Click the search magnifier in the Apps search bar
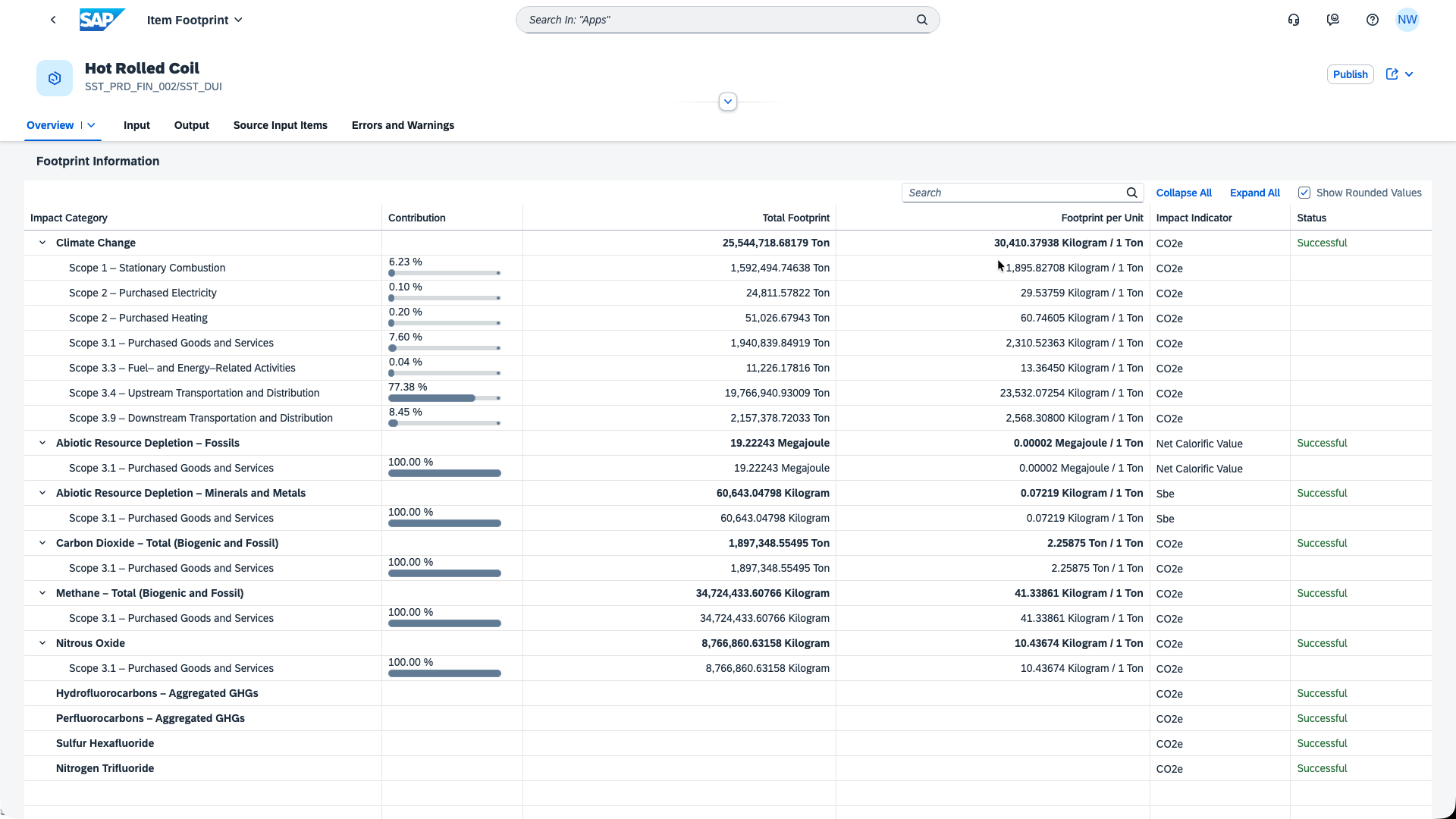 point(922,20)
